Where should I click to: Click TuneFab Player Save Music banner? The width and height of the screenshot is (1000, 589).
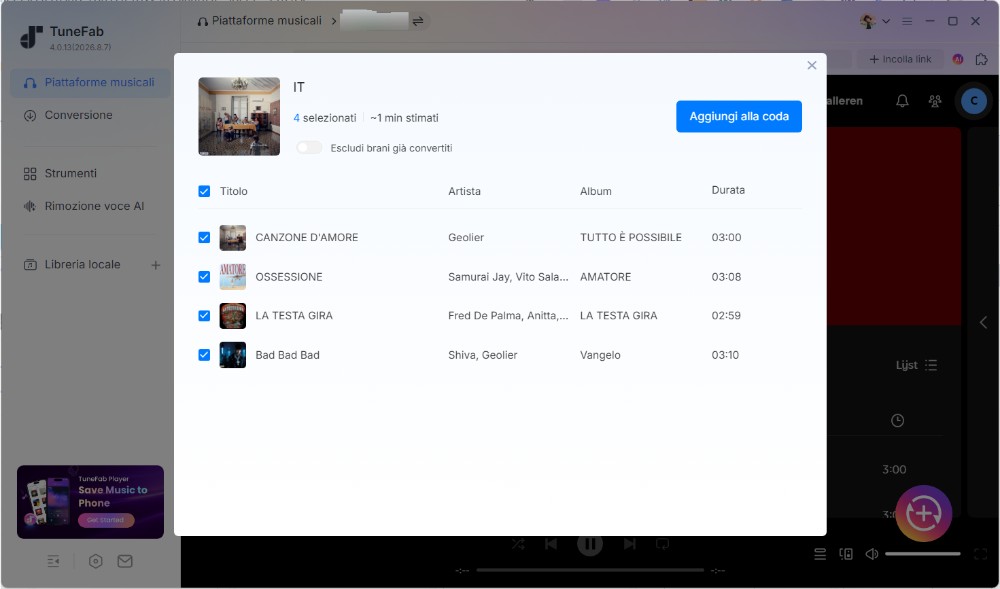91,502
